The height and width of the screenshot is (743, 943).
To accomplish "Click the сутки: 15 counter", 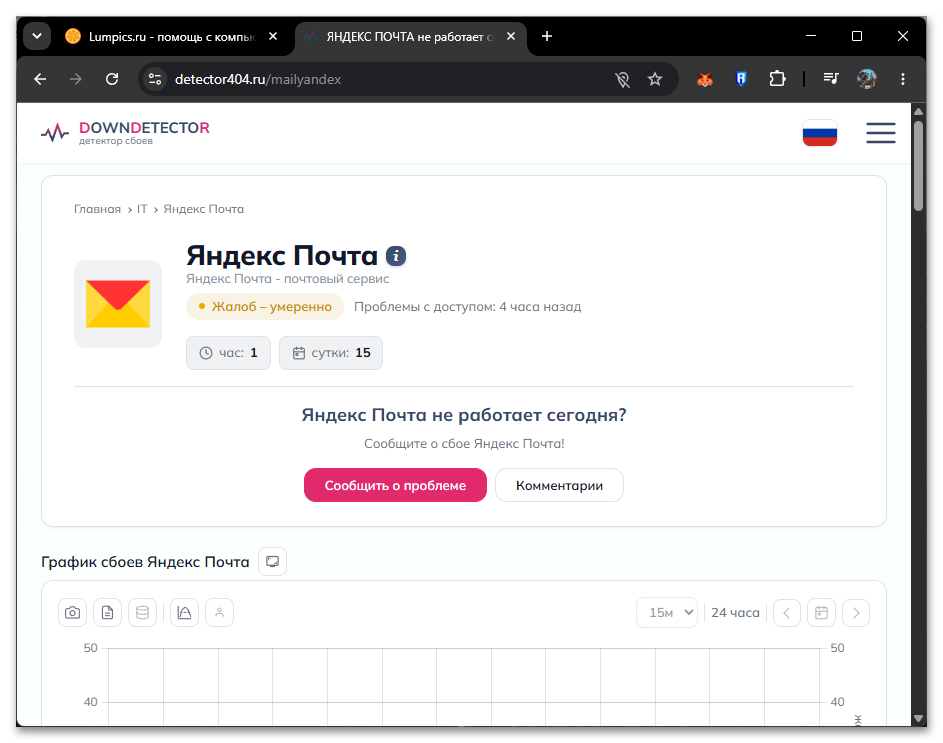I will [331, 353].
